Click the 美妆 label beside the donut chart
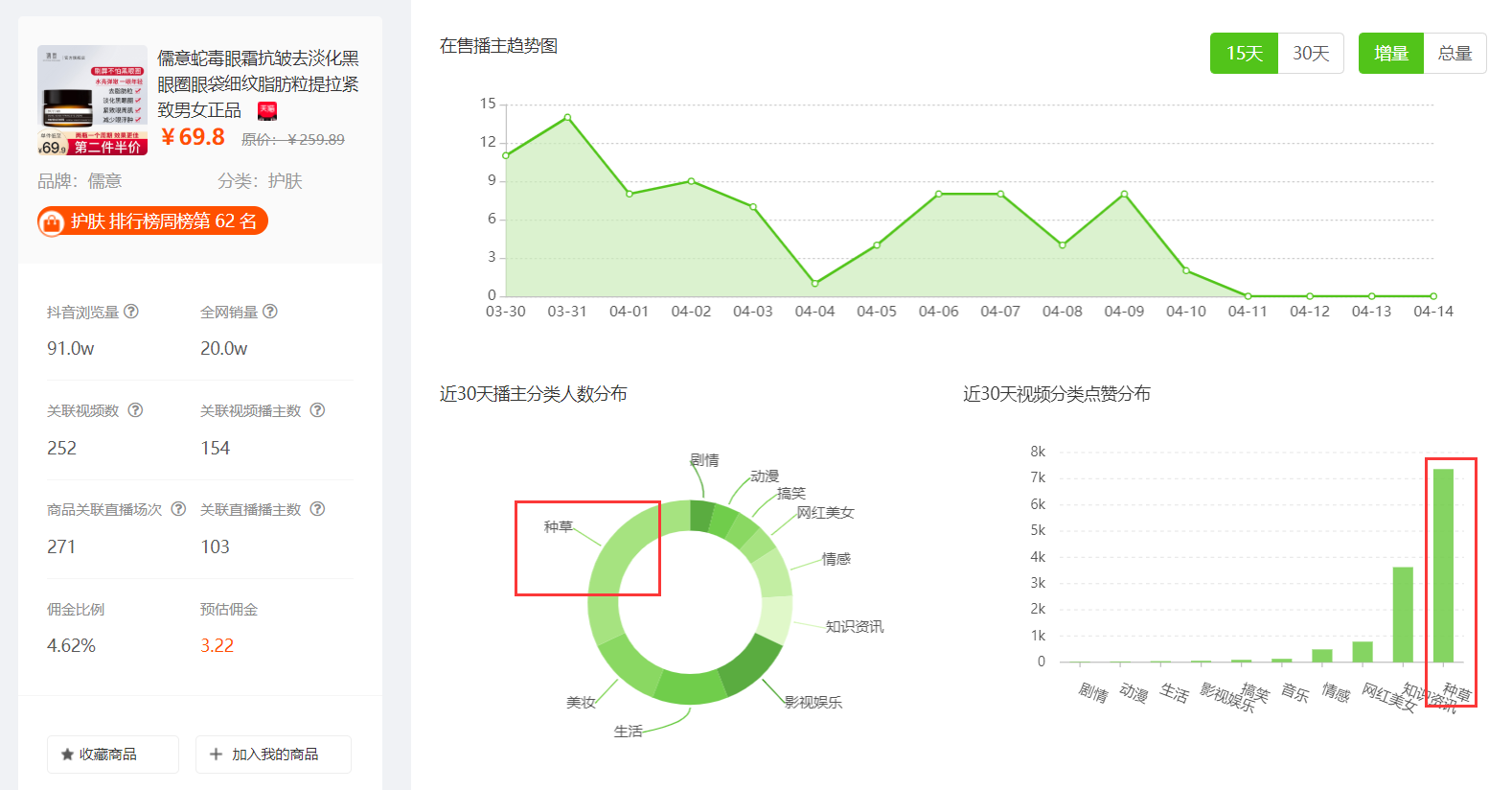The image size is (1512, 790). point(581,702)
